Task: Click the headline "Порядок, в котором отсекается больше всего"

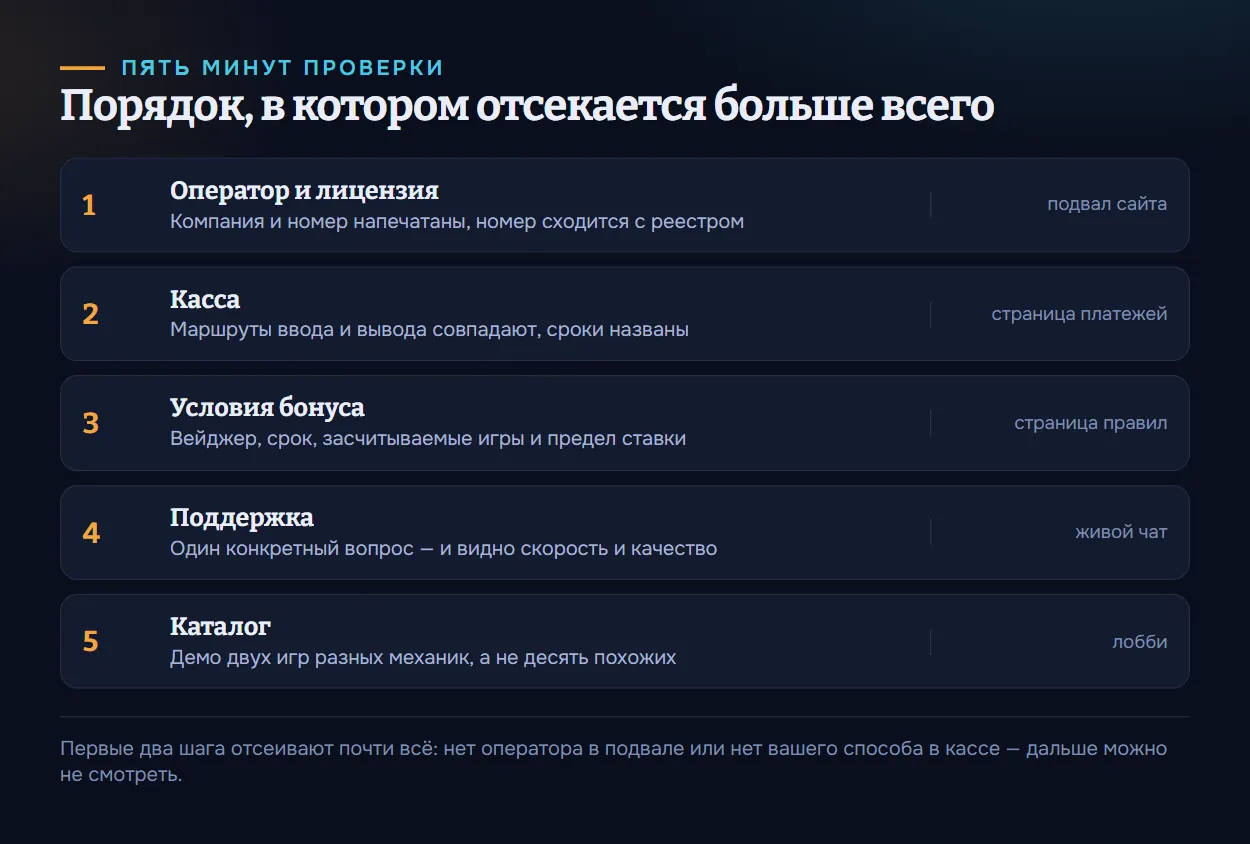Action: click(x=527, y=107)
